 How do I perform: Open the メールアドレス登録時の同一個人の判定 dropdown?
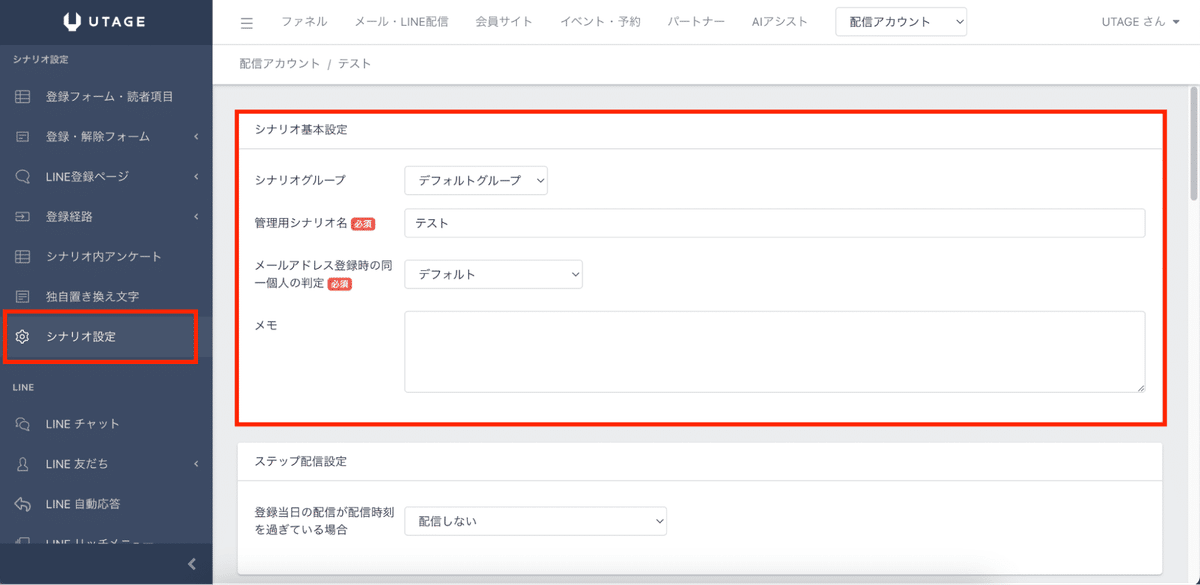(494, 274)
